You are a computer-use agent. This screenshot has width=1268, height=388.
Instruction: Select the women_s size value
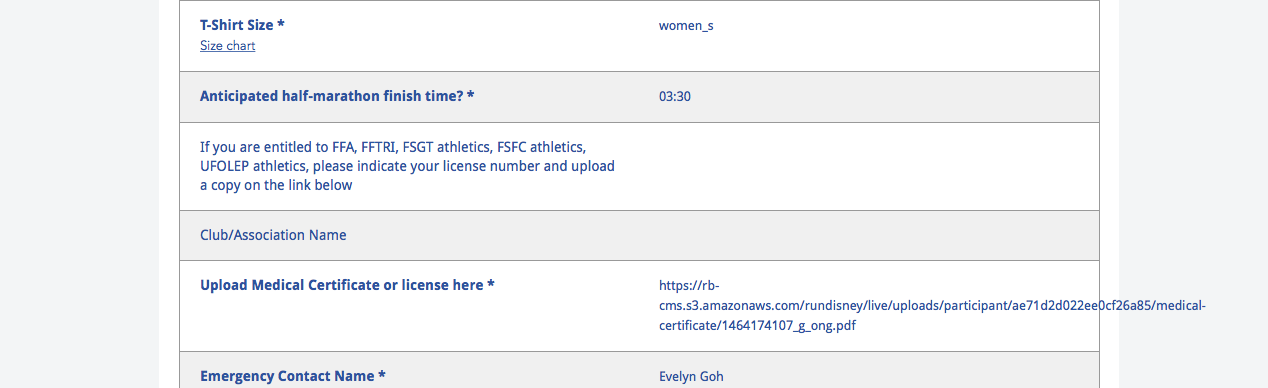(686, 26)
